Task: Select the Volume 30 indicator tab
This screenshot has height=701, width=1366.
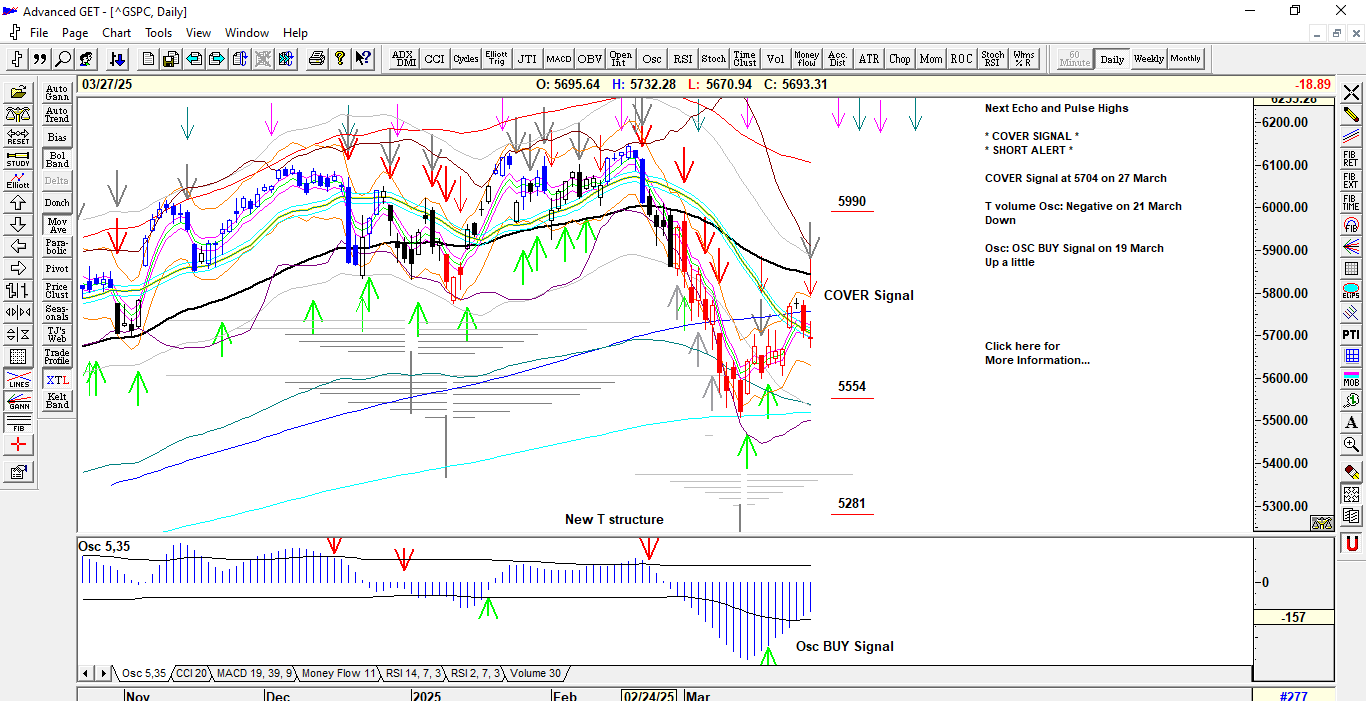Action: point(535,673)
